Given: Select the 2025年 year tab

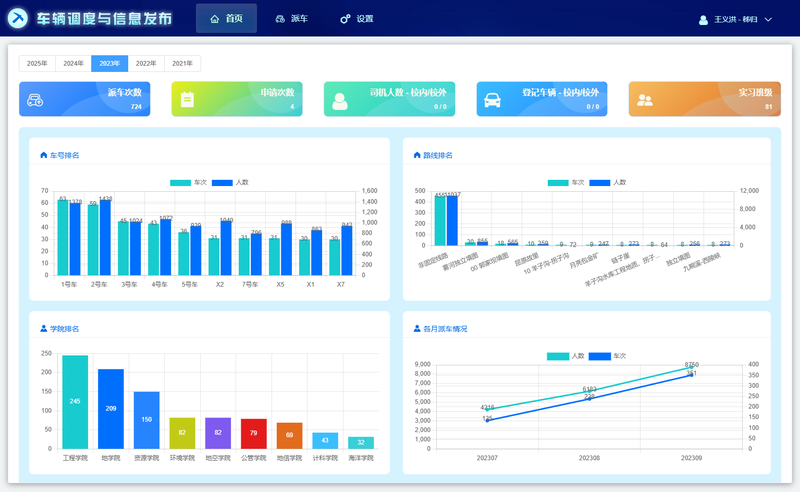Looking at the screenshot, I should click(37, 63).
